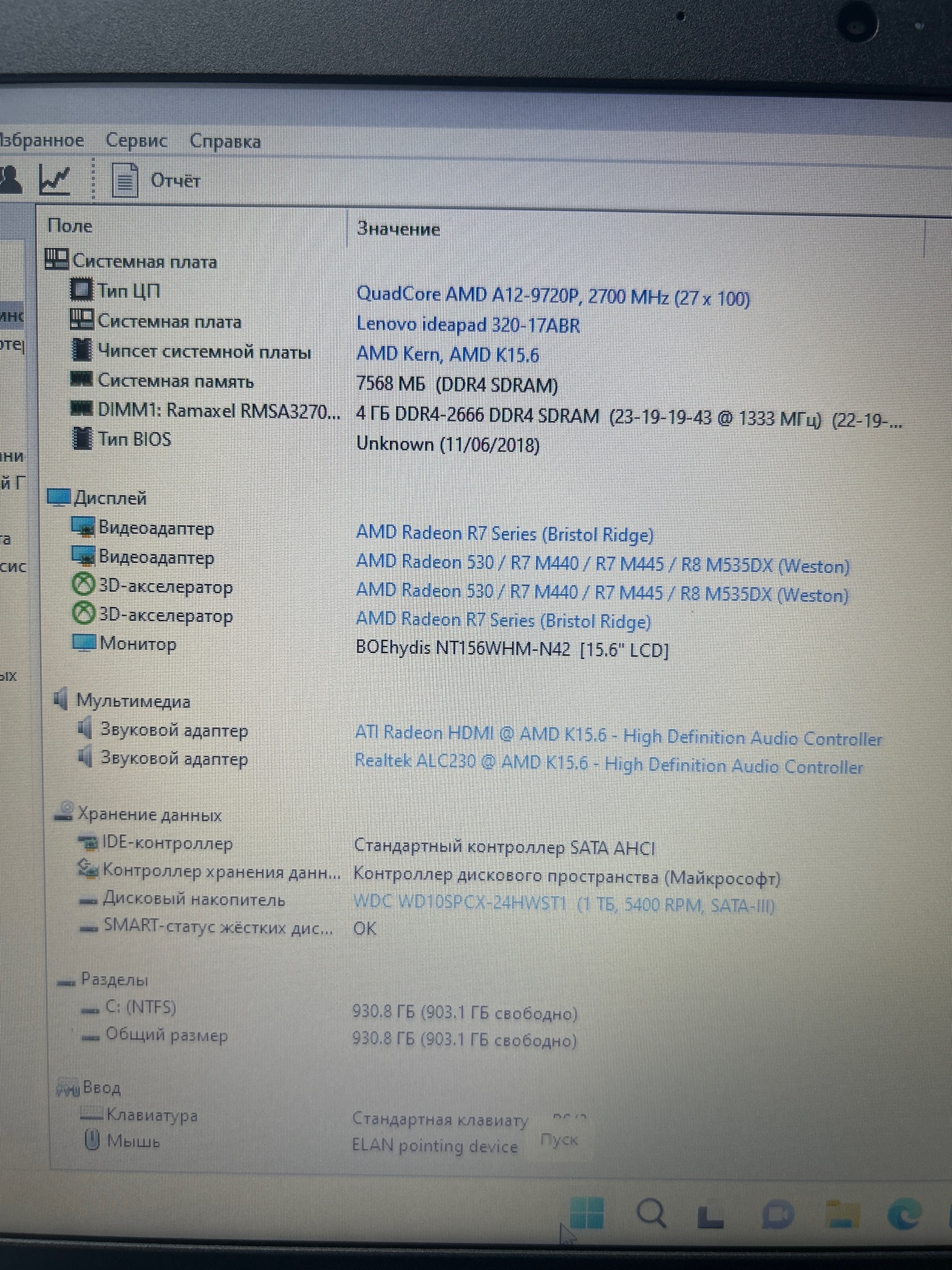Image resolution: width=952 pixels, height=1270 pixels.
Task: Open the AMD Kern, AMD K15.6 chipset link
Action: 447,355
